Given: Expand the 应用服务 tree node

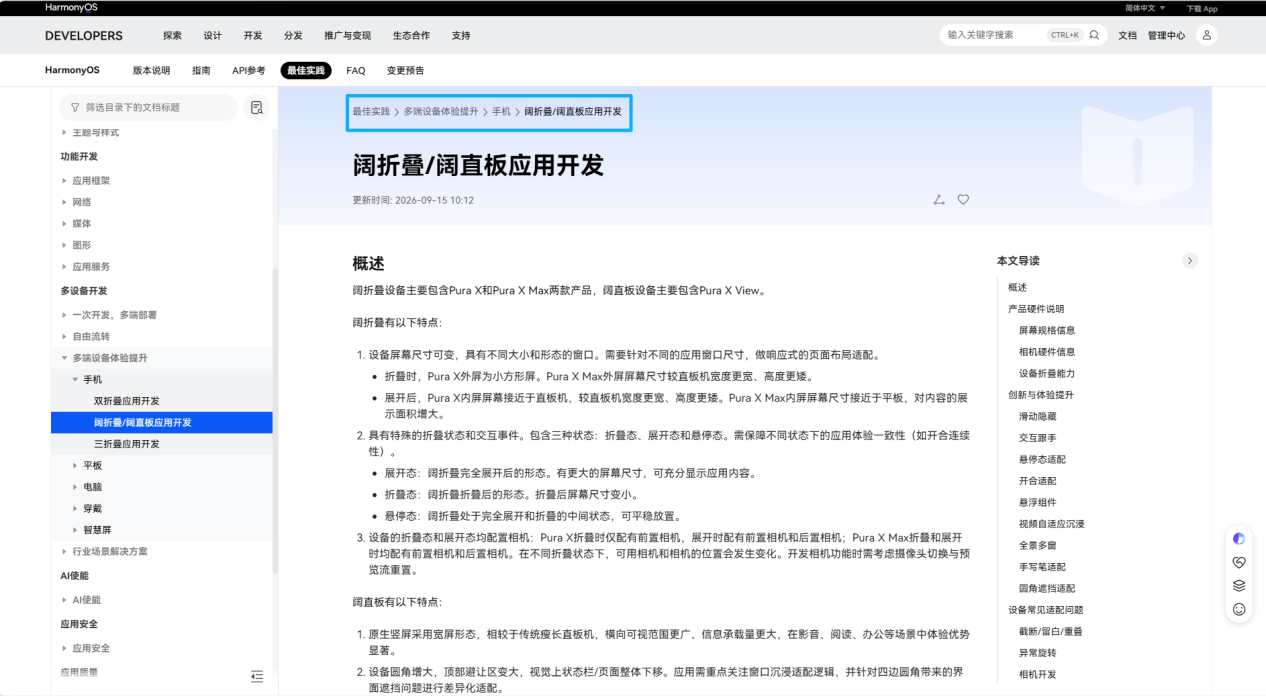Looking at the screenshot, I should [65, 267].
